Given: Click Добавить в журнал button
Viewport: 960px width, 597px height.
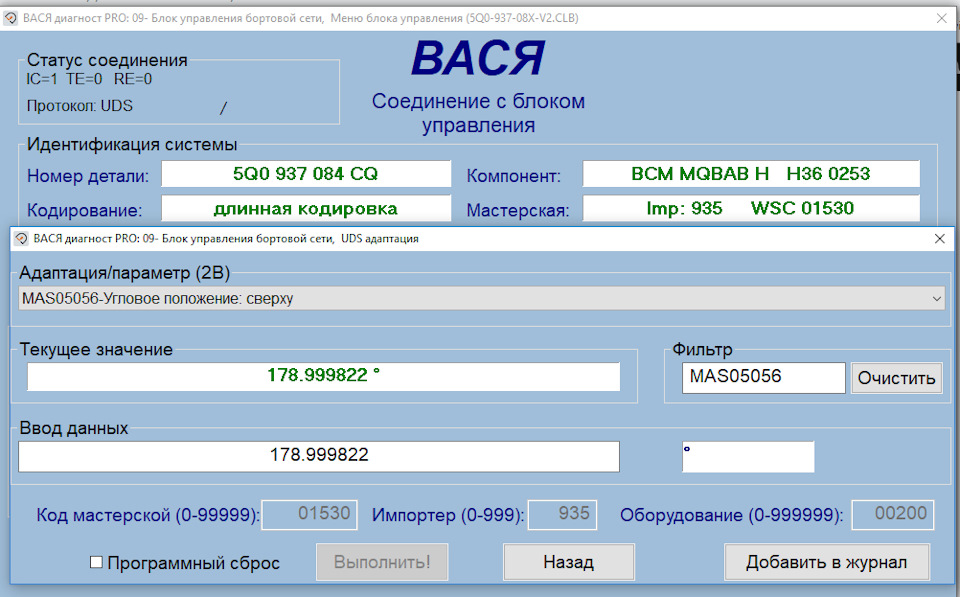Looking at the screenshot, I should (x=827, y=562).
